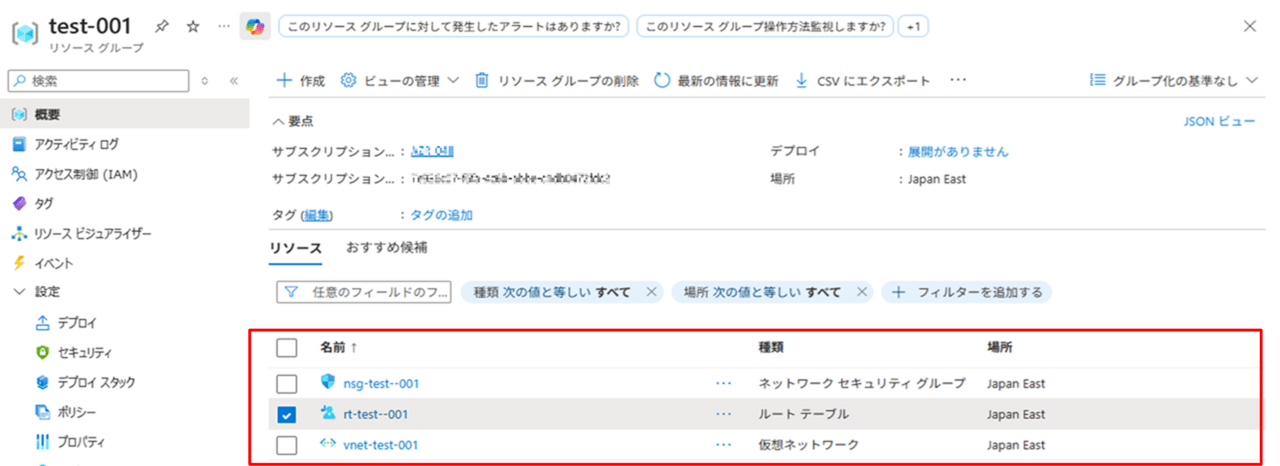Image resolution: width=1280 pixels, height=466 pixels.
Task: Click the refresh latest information icon
Action: point(662,81)
